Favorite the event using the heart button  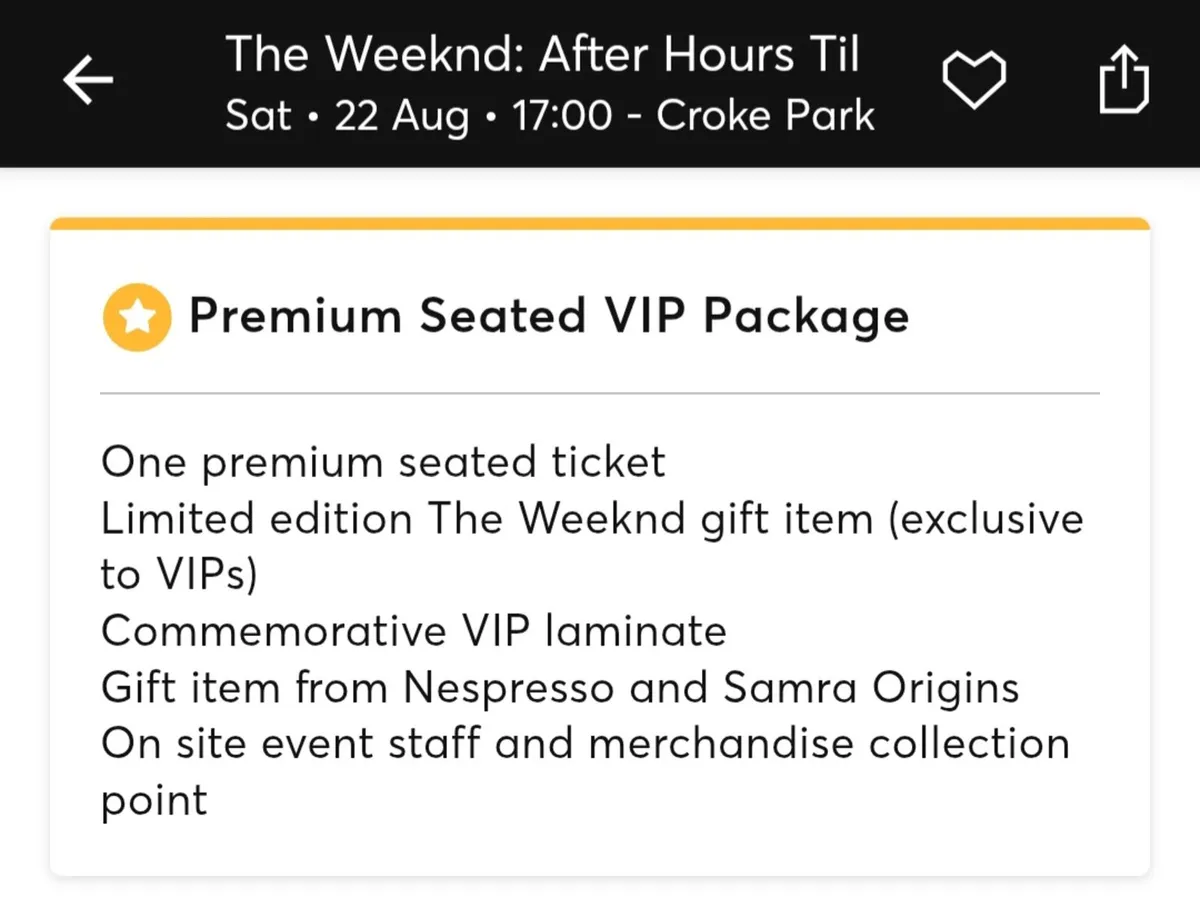click(x=975, y=80)
